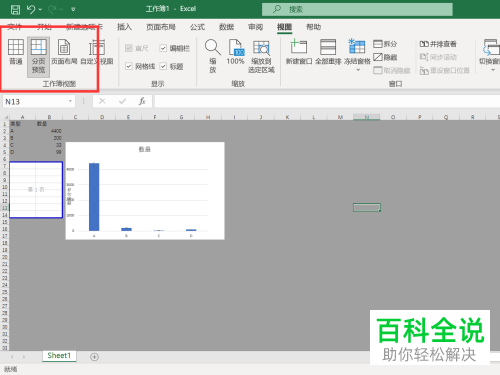Click the fx insert function icon
500x375 pixels.
point(142,101)
